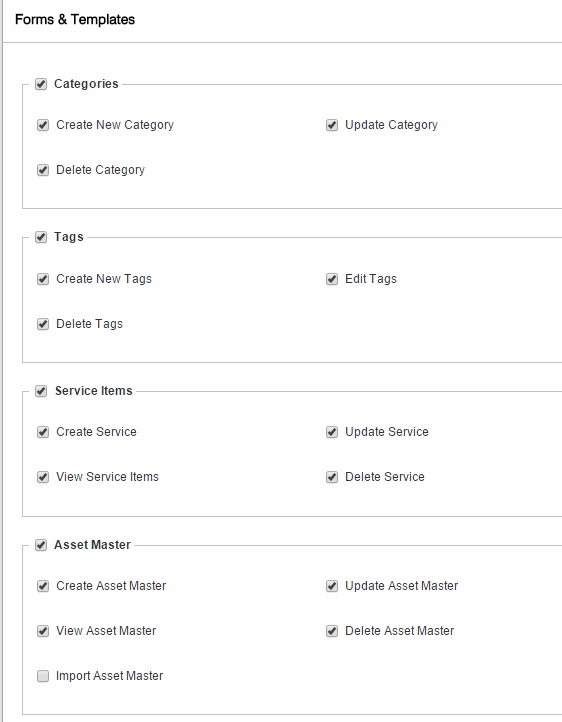This screenshot has width=562, height=722.
Task: Disable the View Asset Master checkbox
Action: (43, 631)
